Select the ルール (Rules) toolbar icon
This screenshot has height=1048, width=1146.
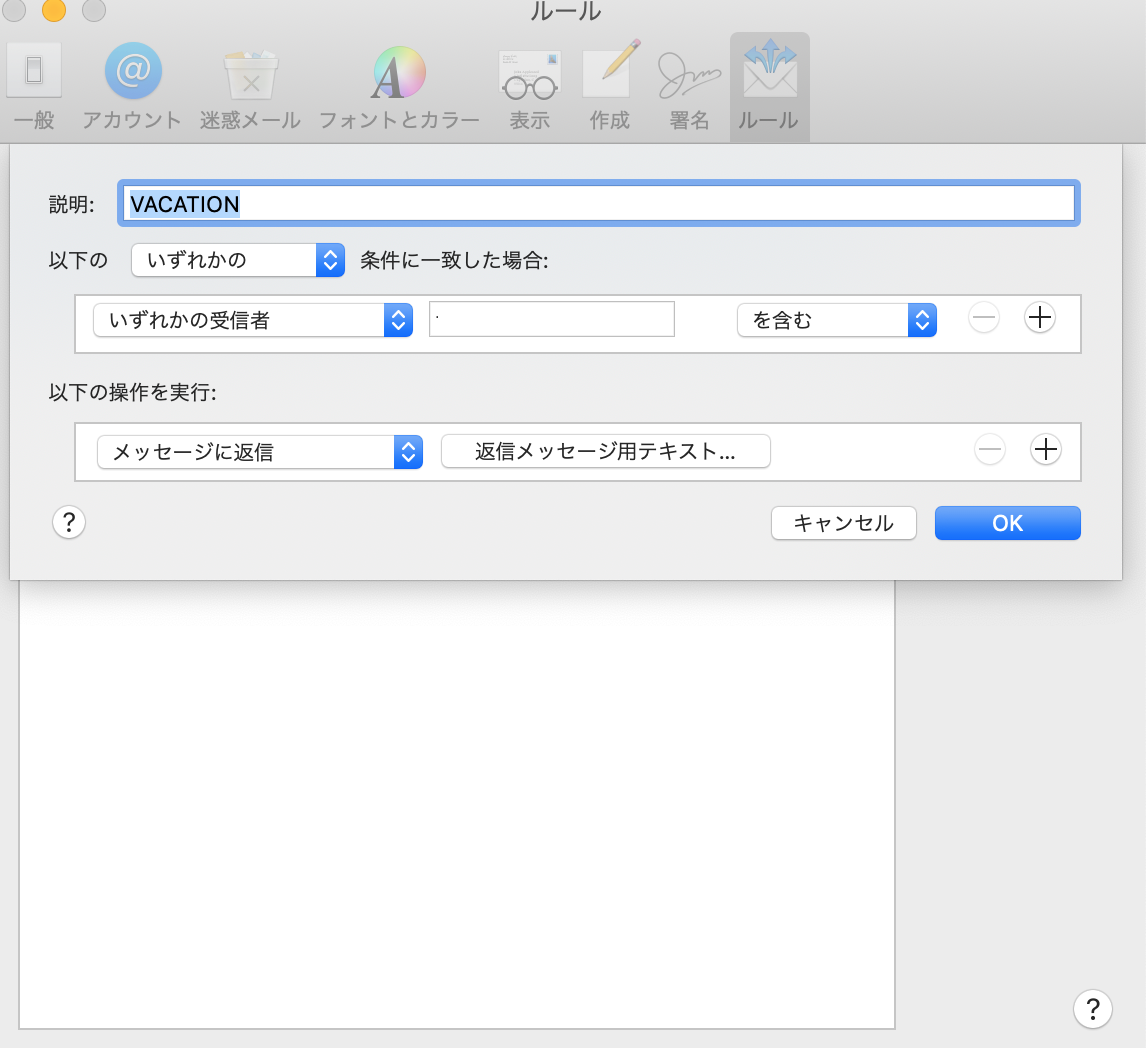[x=768, y=85]
